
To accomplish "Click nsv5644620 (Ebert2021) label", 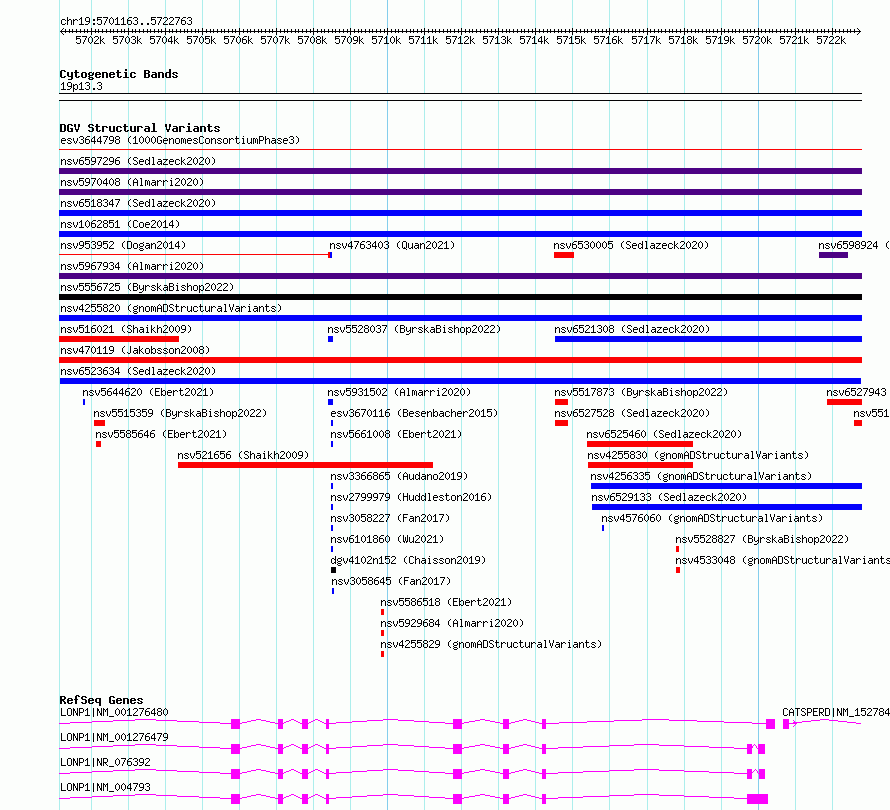I will point(148,392).
